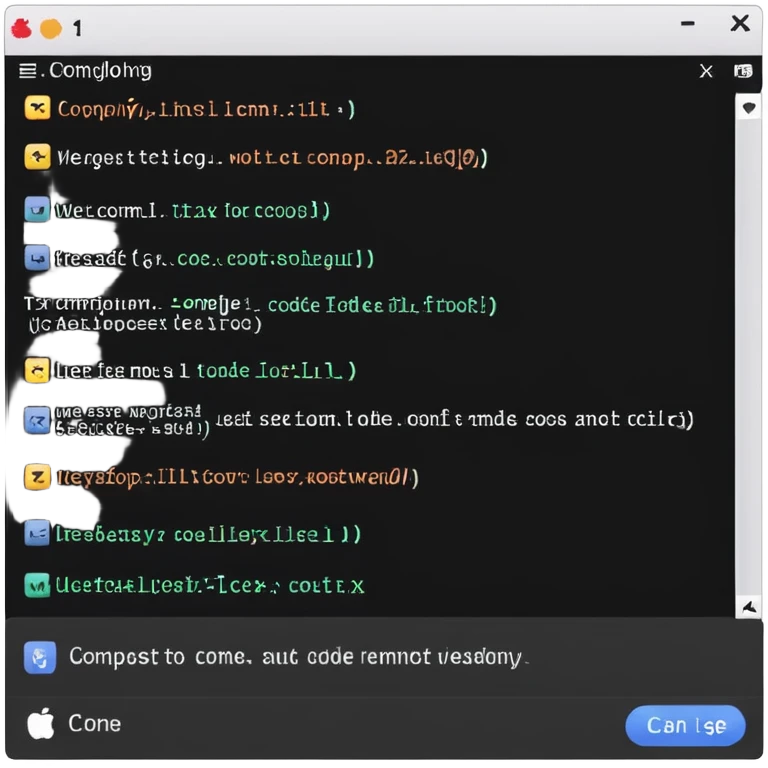Click the scrollbar bottom arrow button
Viewport: 768px width, 768px height.
click(x=748, y=608)
